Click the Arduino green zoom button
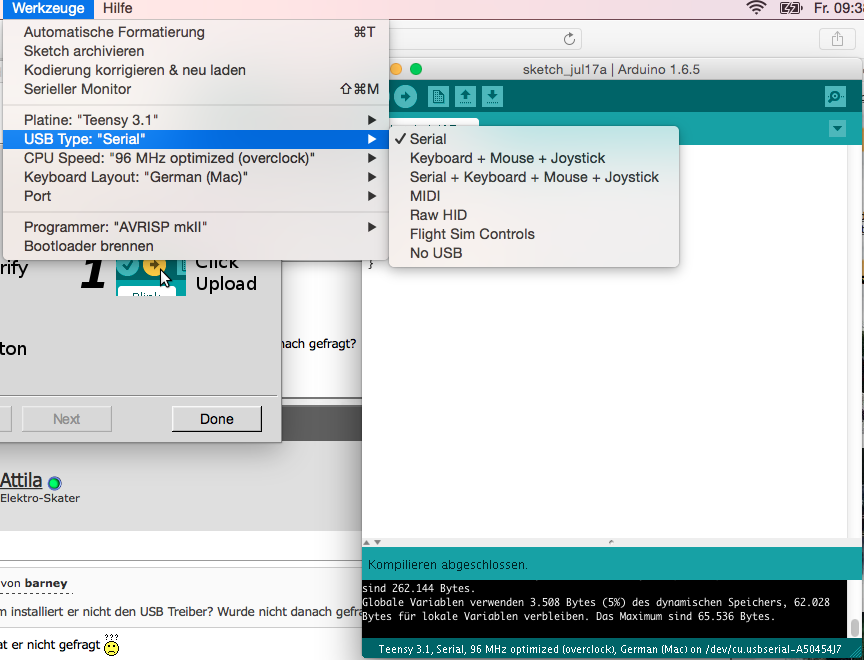Viewport: 864px width, 660px height. pos(416,69)
